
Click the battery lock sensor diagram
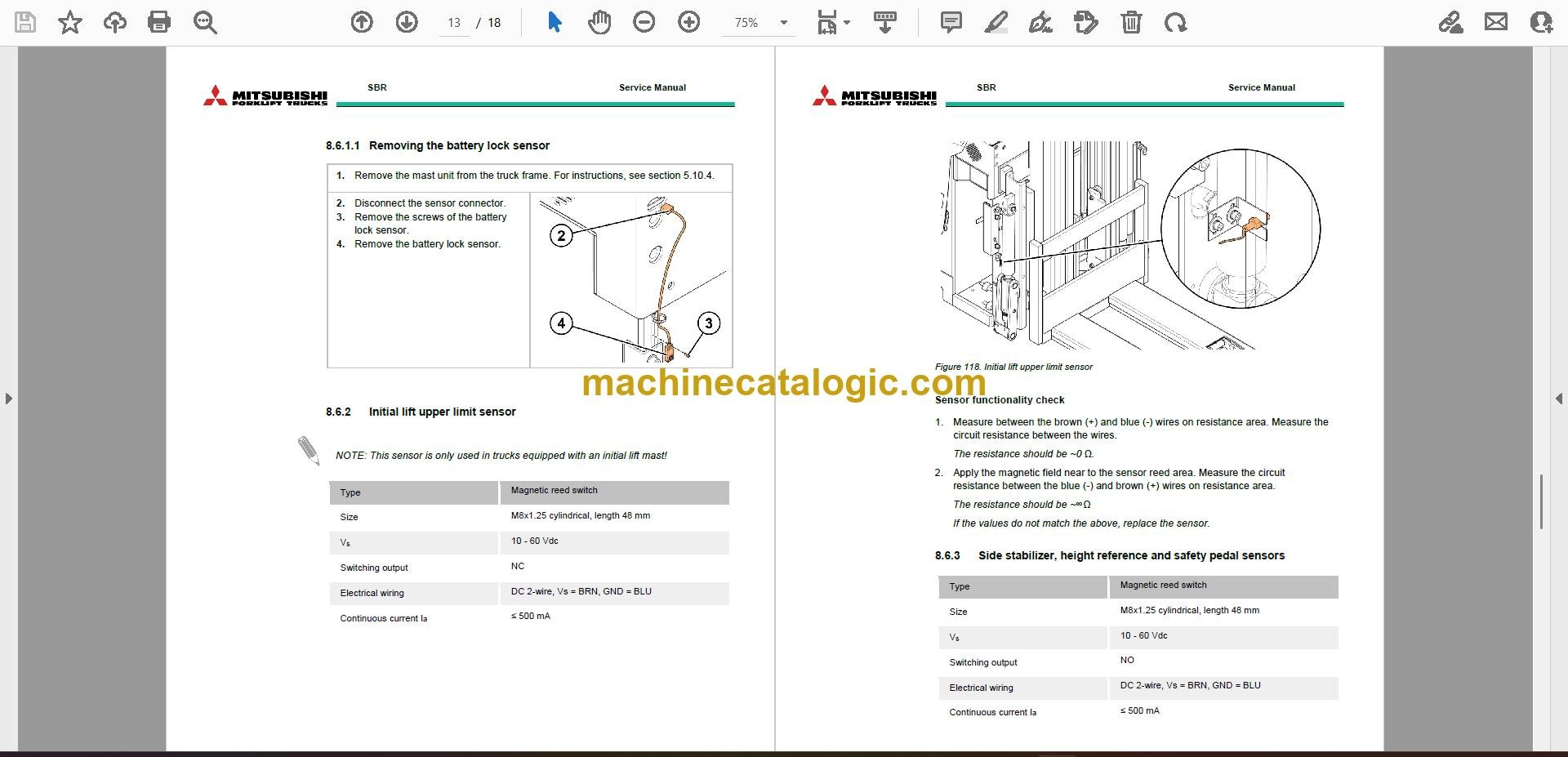coord(631,280)
